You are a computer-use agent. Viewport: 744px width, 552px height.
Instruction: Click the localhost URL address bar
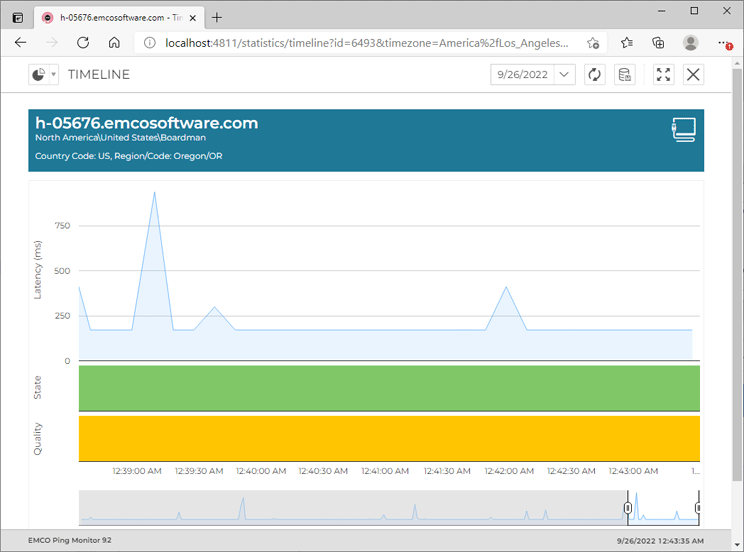pos(360,43)
